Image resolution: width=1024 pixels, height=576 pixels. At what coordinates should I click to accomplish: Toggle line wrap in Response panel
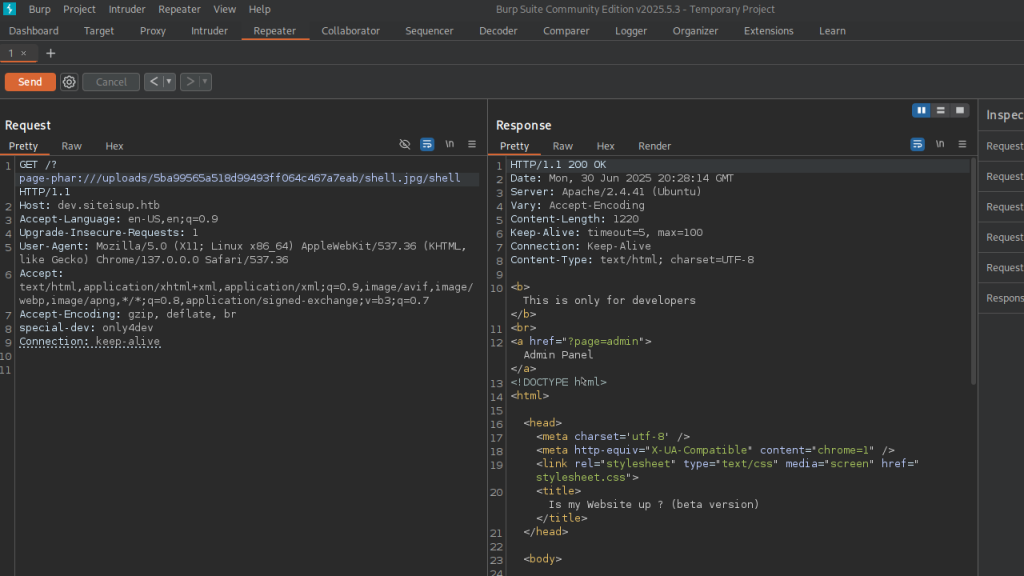pyautogui.click(x=917, y=144)
